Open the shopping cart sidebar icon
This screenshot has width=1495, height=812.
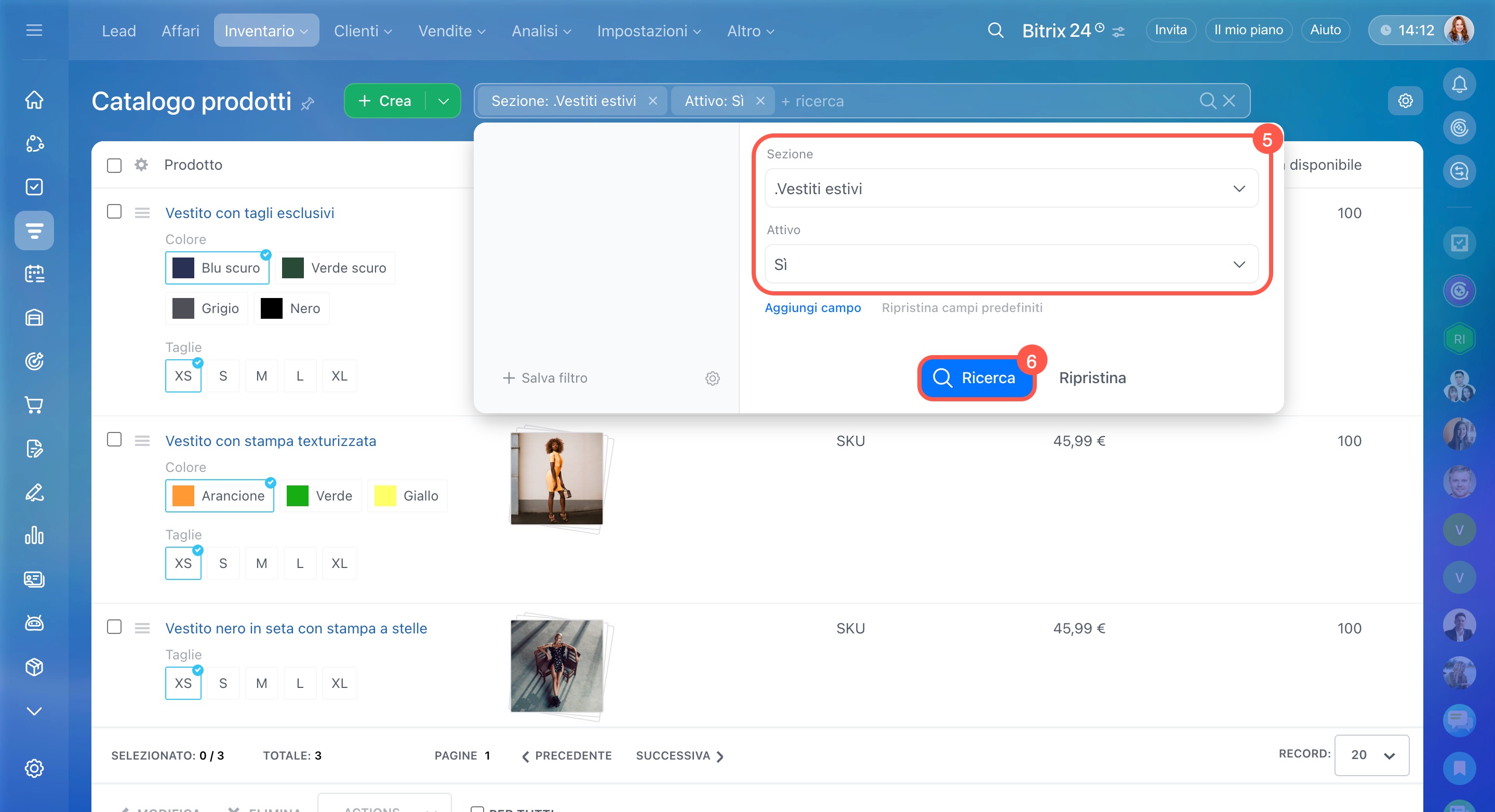tap(34, 405)
